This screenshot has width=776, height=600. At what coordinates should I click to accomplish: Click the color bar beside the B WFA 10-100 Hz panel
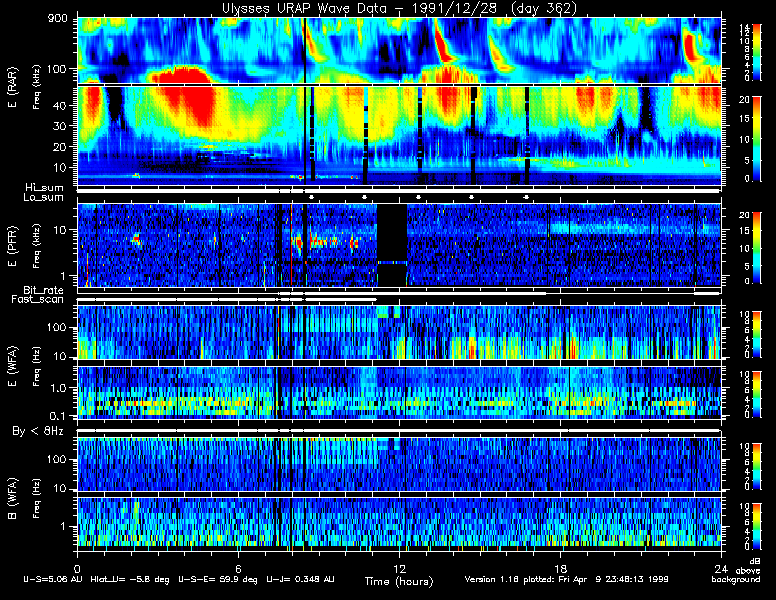757,466
